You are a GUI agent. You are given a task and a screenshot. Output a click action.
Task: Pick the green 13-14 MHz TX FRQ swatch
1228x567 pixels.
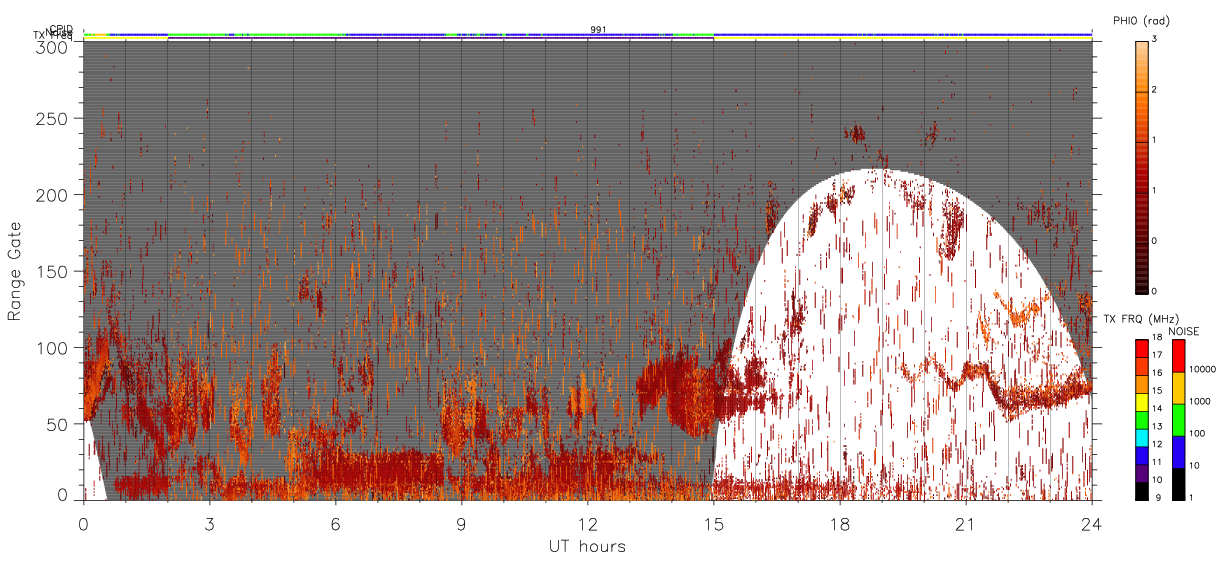tap(1141, 420)
